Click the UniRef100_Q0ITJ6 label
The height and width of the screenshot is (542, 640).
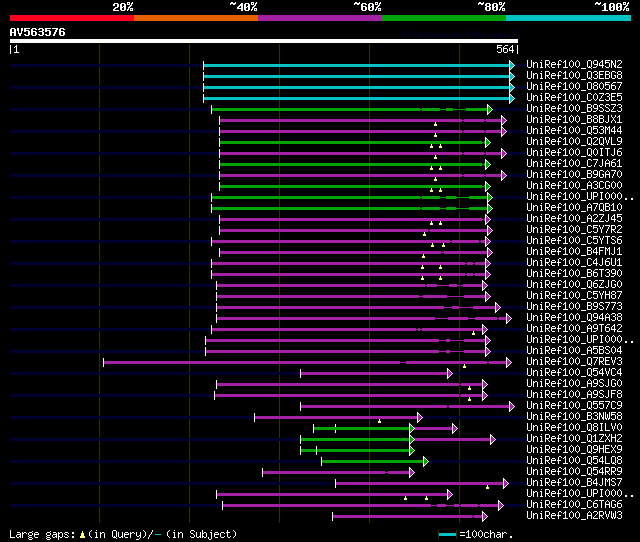(x=574, y=153)
